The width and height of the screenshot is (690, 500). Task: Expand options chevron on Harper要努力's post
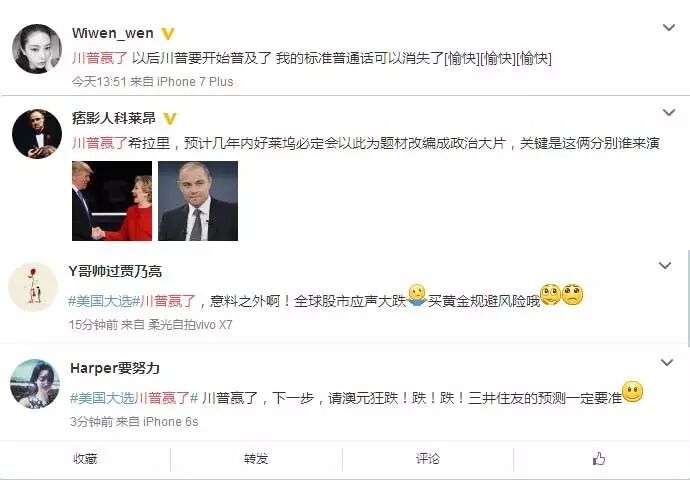point(667,362)
